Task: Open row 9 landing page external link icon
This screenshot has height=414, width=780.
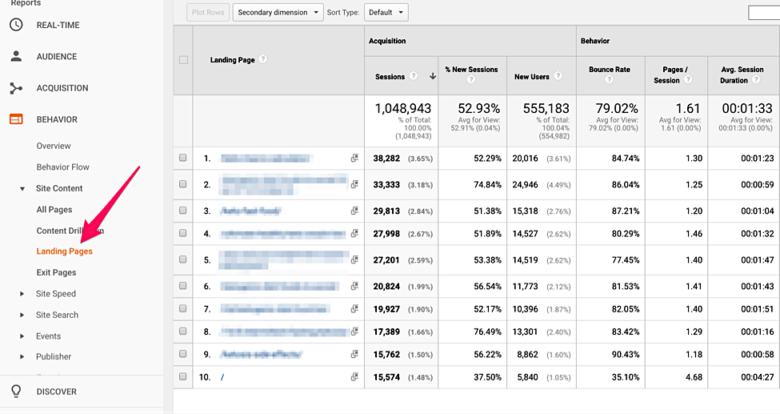Action: (354, 354)
